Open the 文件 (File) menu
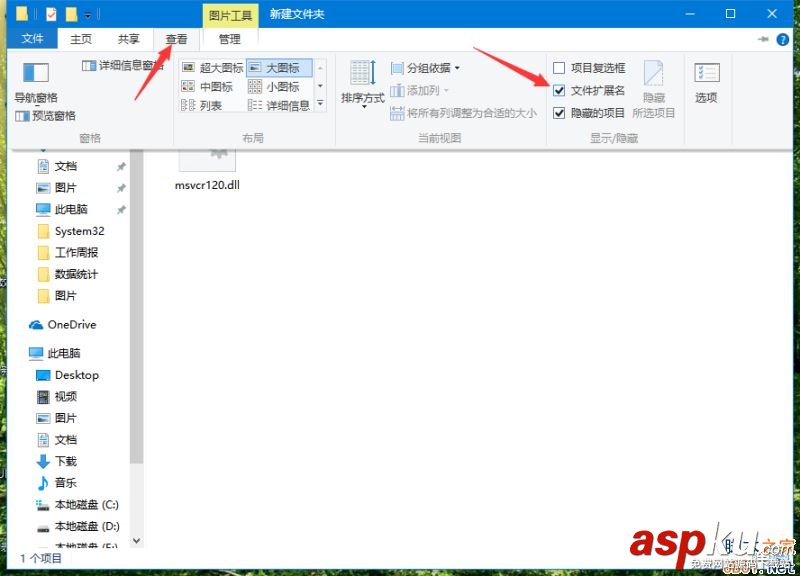Image resolution: width=800 pixels, height=576 pixels. pyautogui.click(x=33, y=38)
